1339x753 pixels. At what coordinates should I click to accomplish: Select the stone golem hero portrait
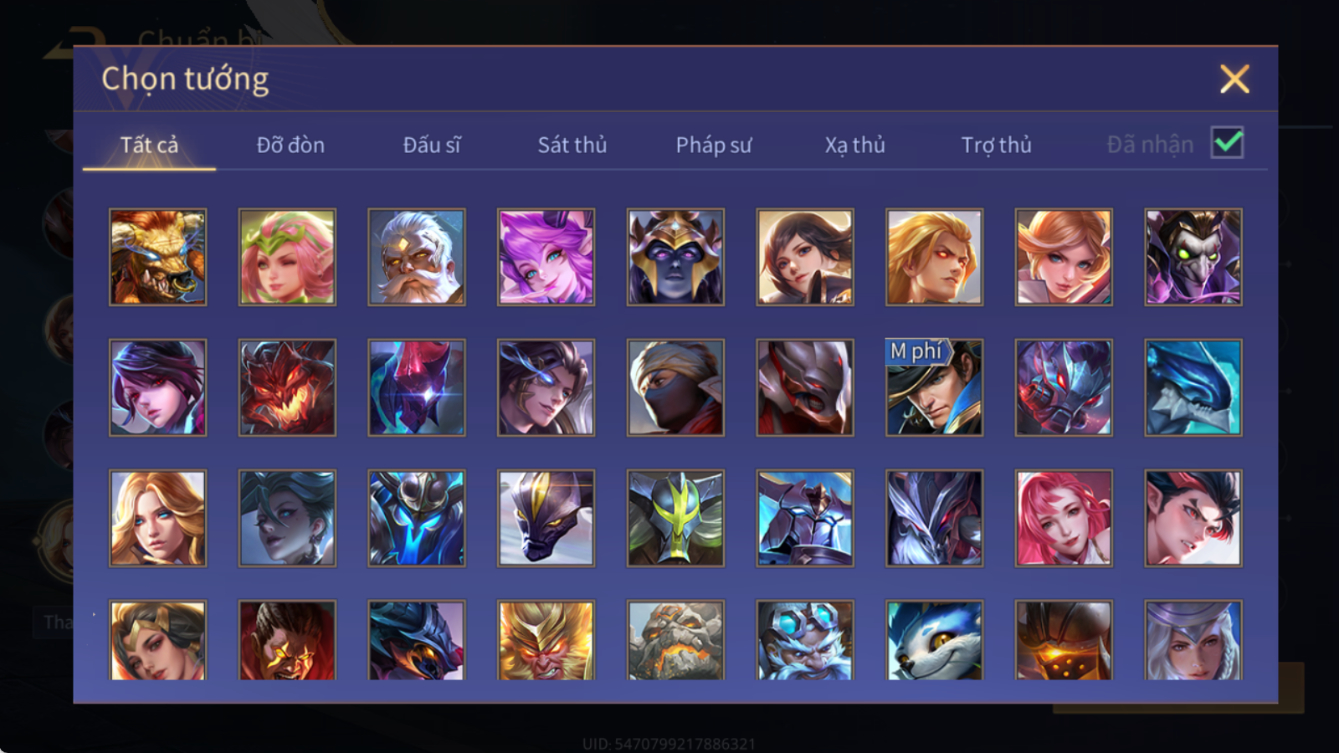[676, 640]
